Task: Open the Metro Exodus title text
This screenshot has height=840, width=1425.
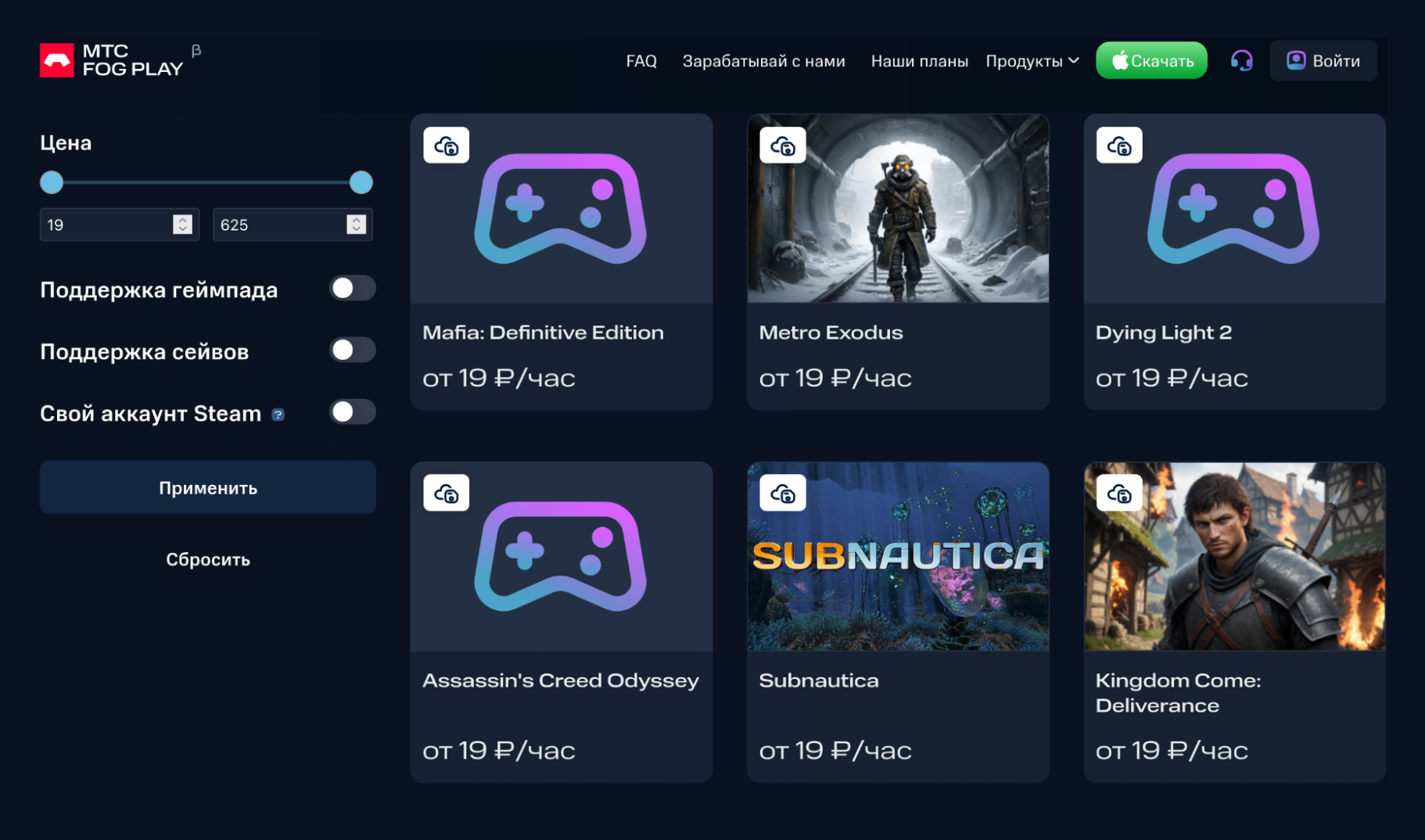Action: pyautogui.click(x=831, y=332)
